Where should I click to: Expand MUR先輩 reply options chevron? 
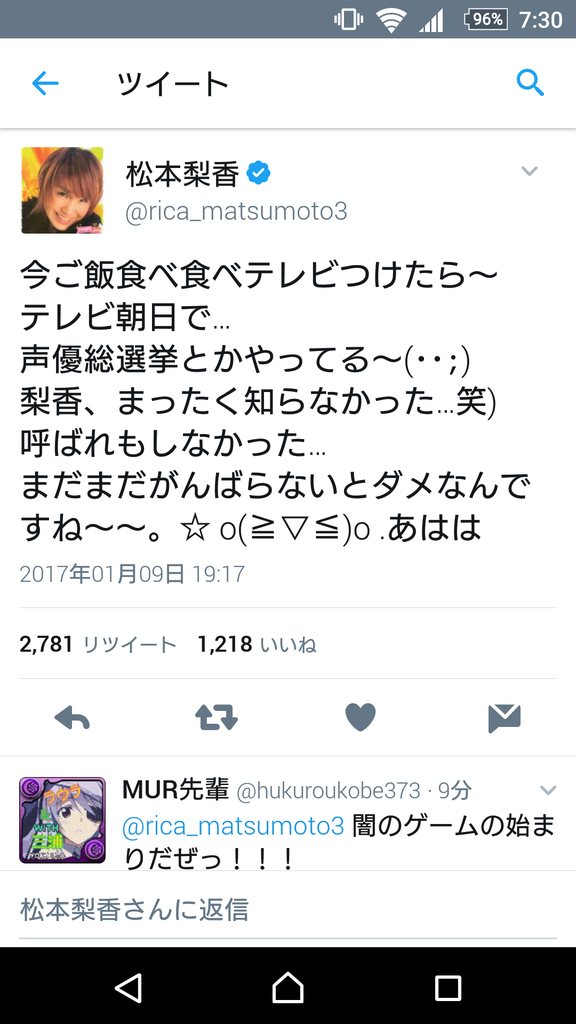click(x=547, y=790)
